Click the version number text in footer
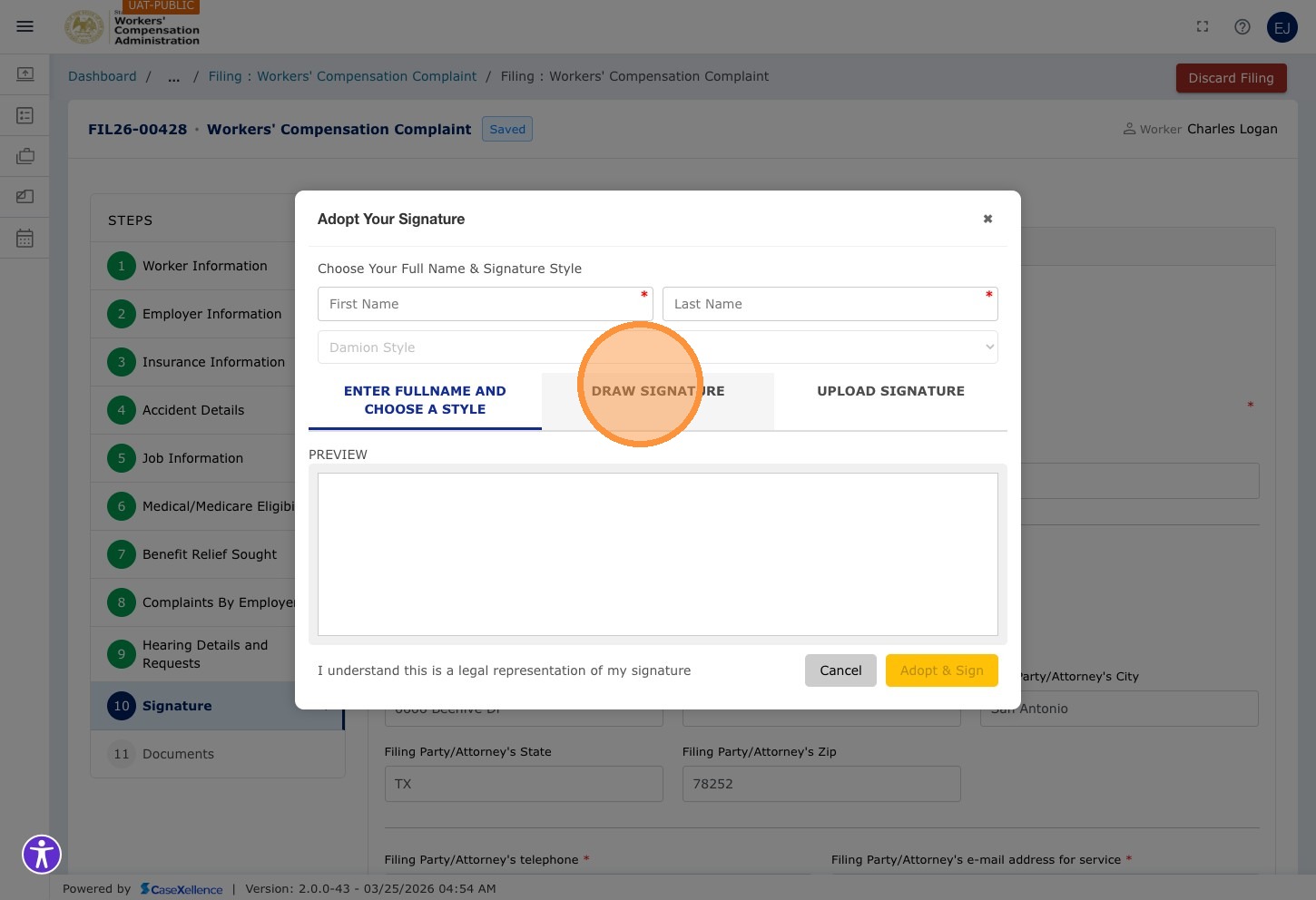Viewport: 1316px width, 900px height. click(370, 889)
